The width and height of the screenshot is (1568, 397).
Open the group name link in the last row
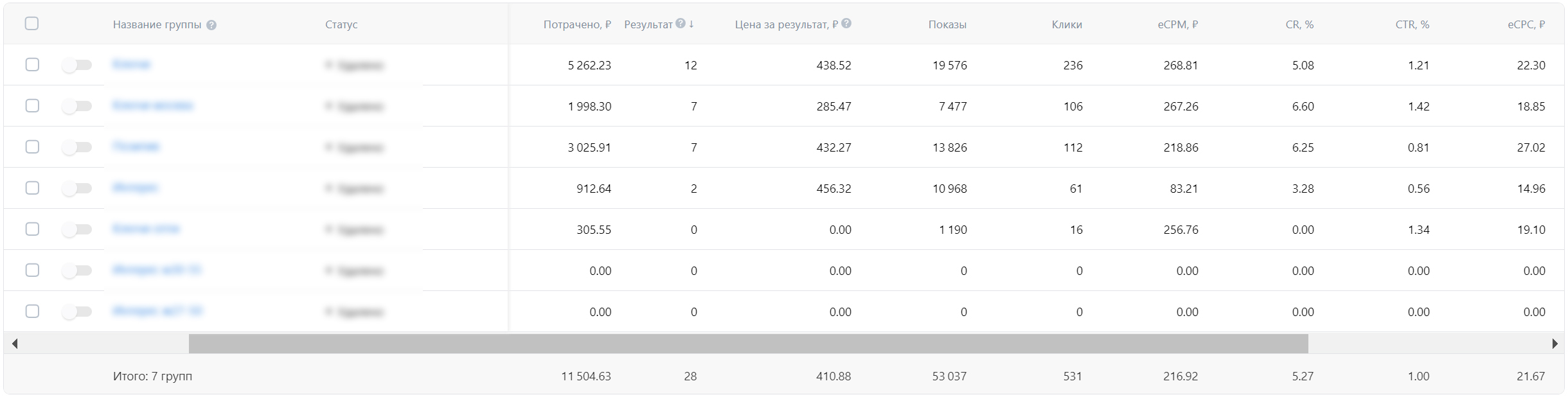click(157, 311)
